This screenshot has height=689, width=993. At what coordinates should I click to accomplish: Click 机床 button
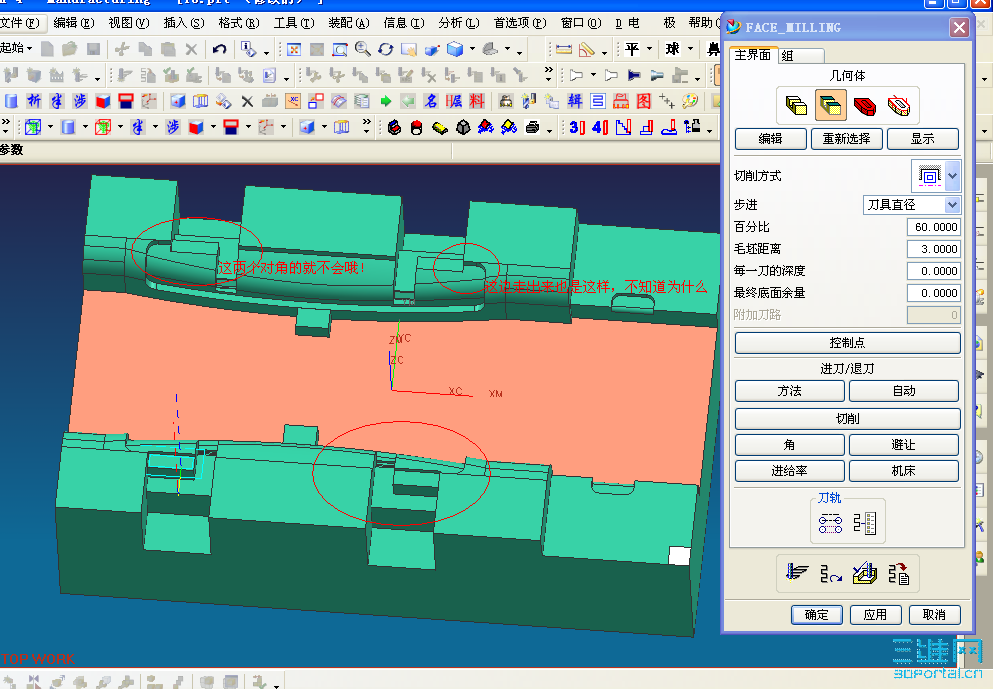click(904, 471)
